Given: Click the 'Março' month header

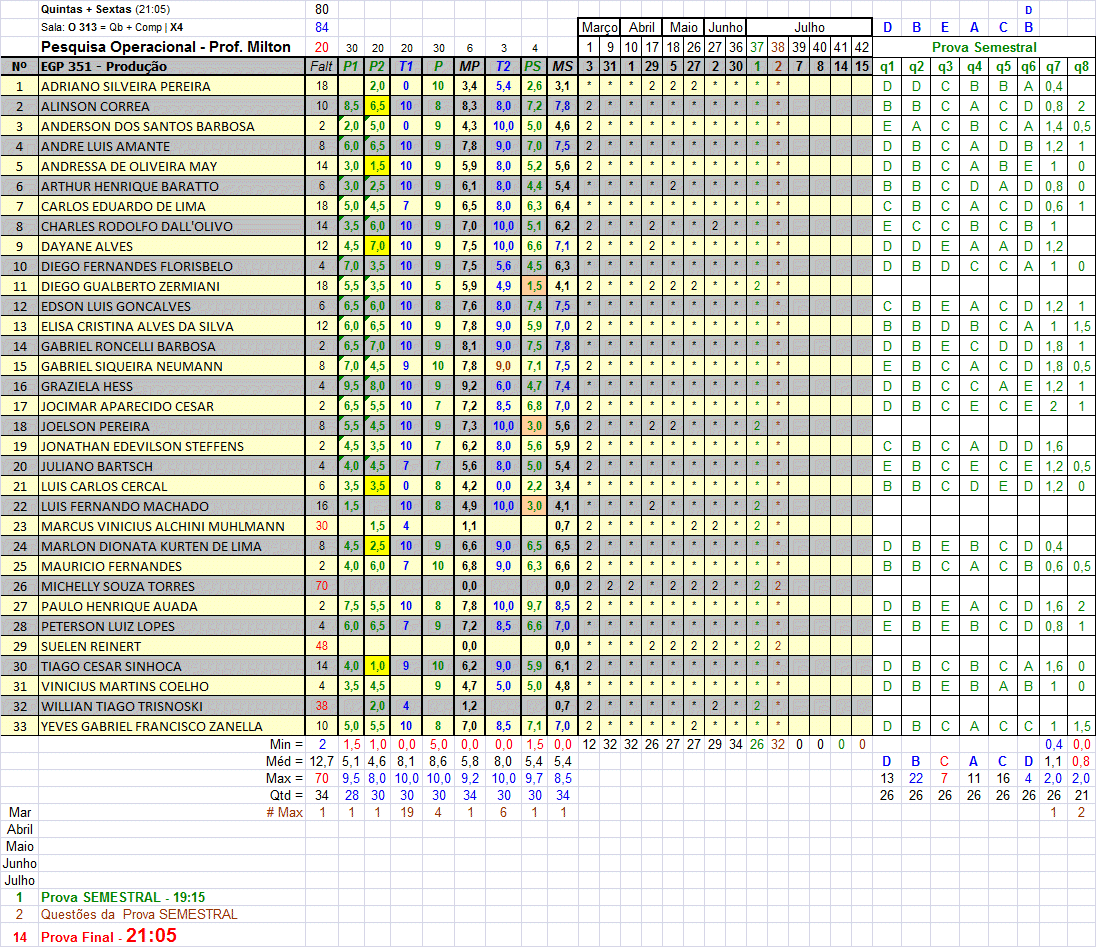Looking at the screenshot, I should coord(599,28).
